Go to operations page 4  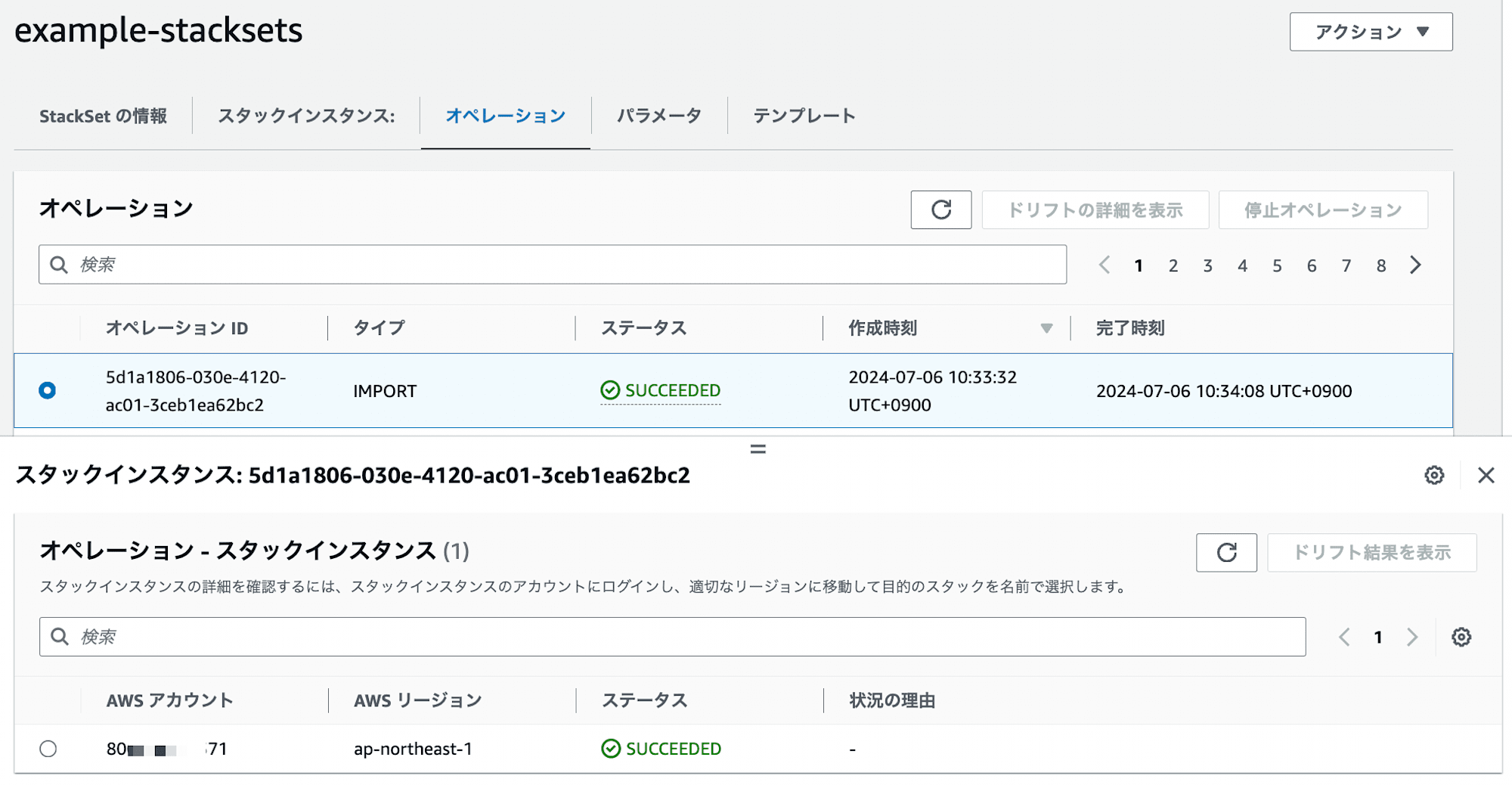[x=1242, y=265]
